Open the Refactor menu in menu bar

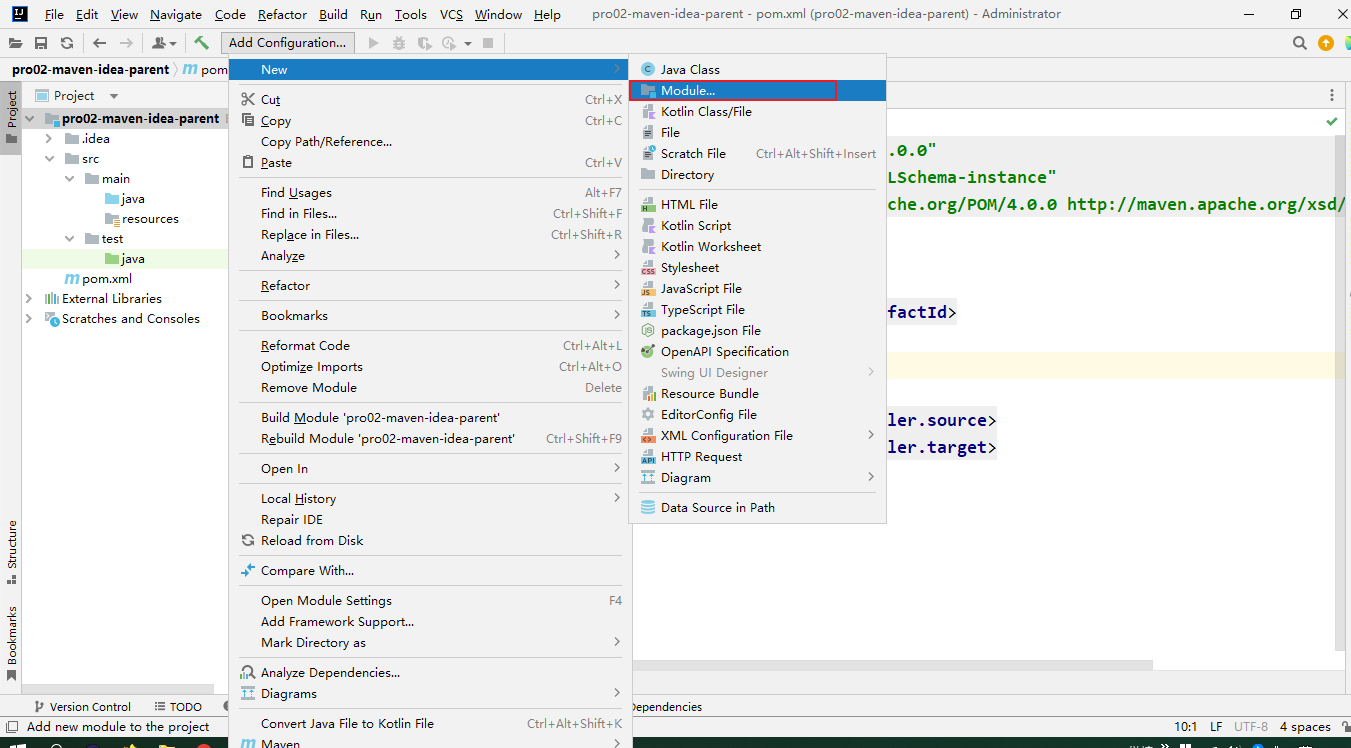(x=282, y=15)
